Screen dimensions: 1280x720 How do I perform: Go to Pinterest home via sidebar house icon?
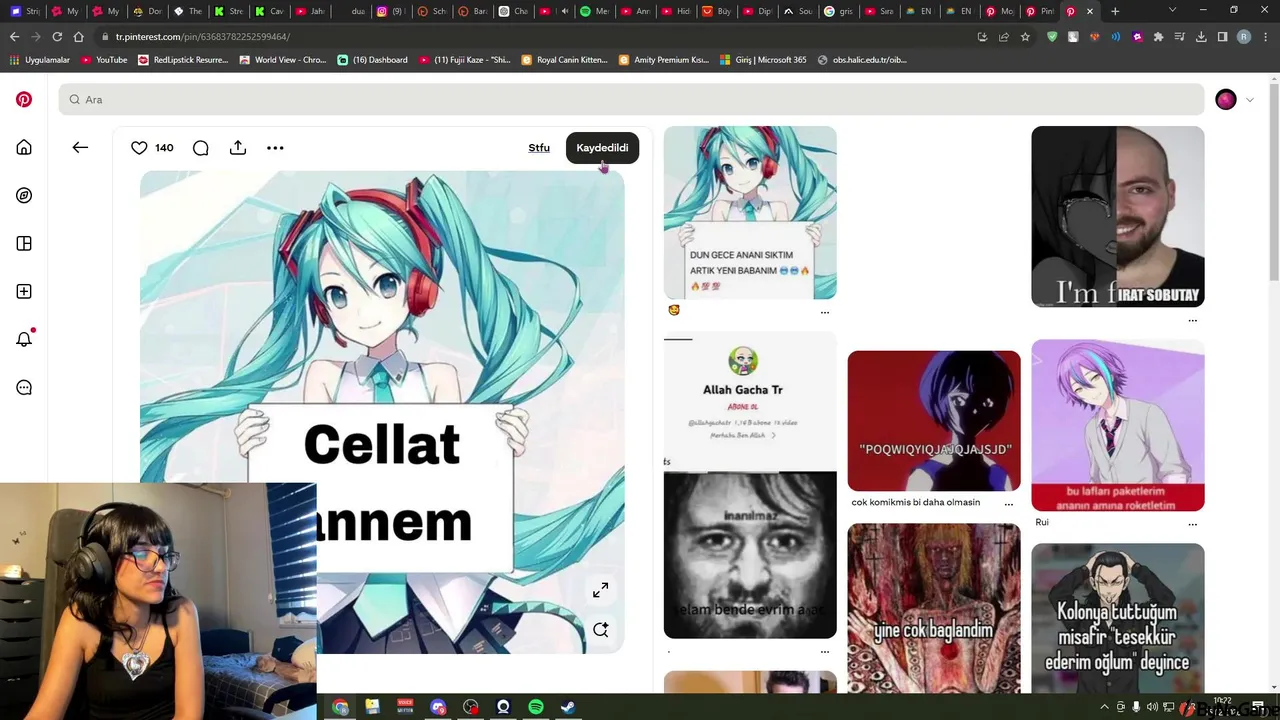24,147
